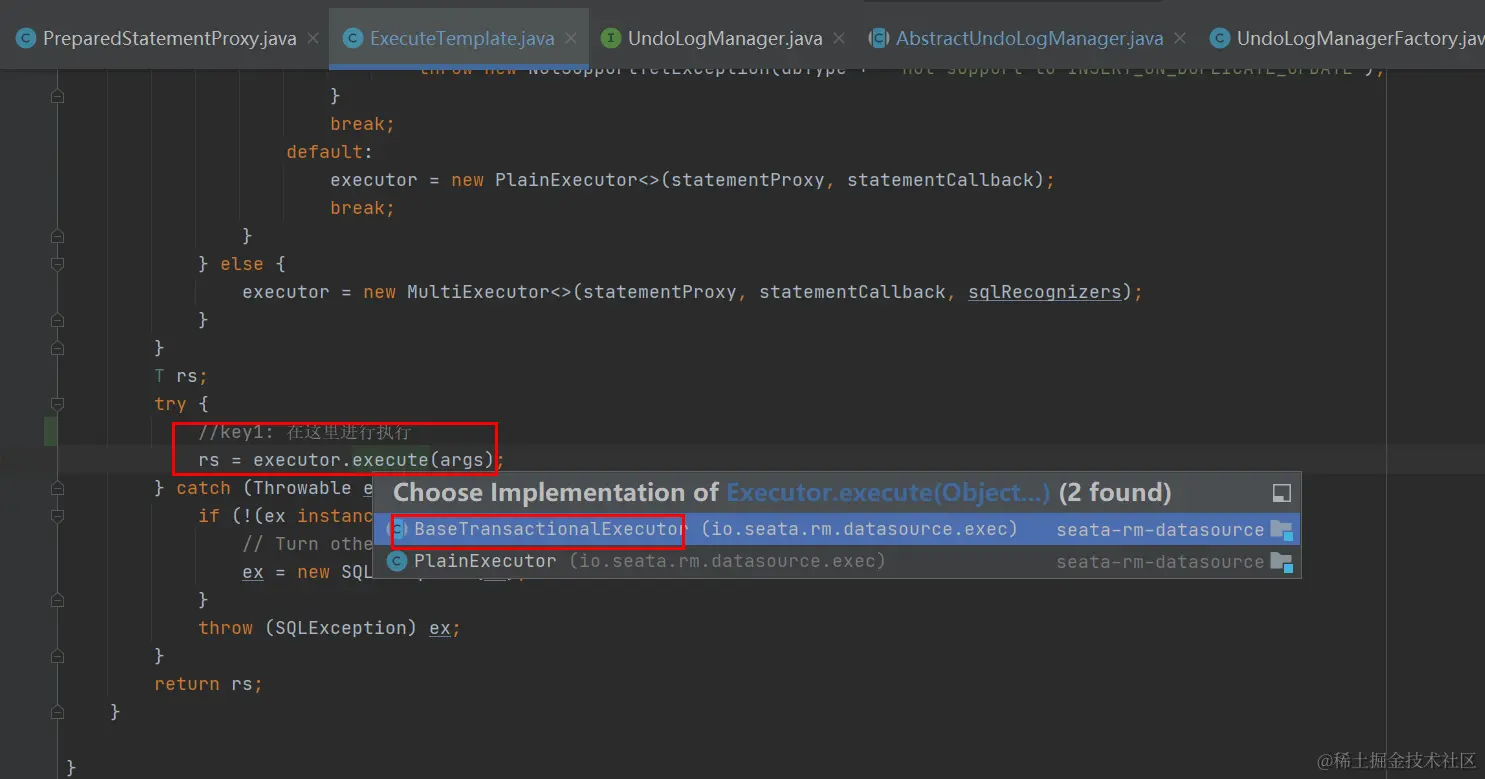
Task: Click the abstract class icon of AbstractUndoLogManager.java tab
Action: tap(878, 39)
